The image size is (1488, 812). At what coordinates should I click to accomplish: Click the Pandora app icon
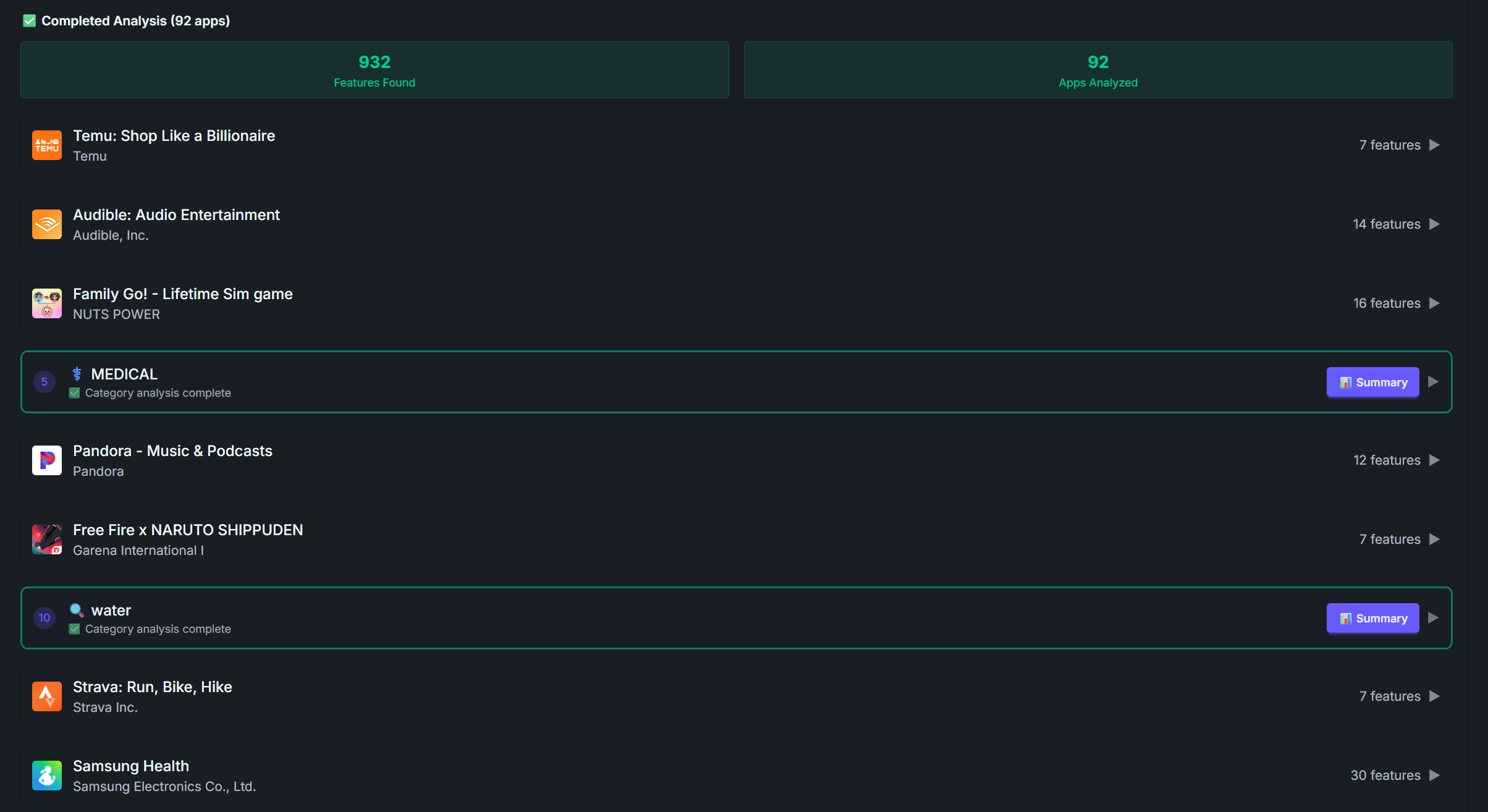[x=47, y=460]
